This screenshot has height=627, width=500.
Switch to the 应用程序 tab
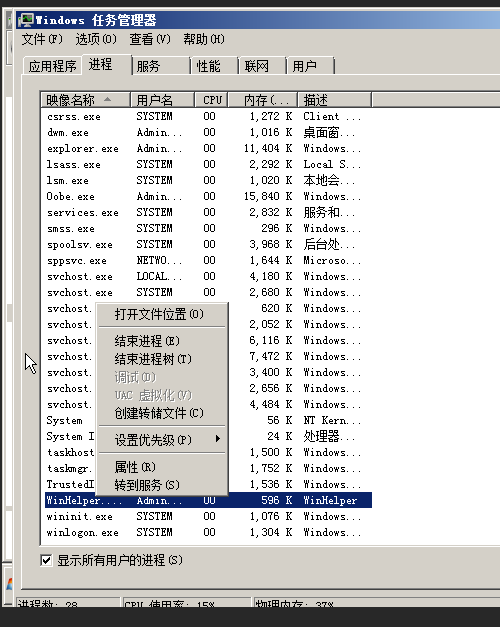pyautogui.click(x=52, y=66)
